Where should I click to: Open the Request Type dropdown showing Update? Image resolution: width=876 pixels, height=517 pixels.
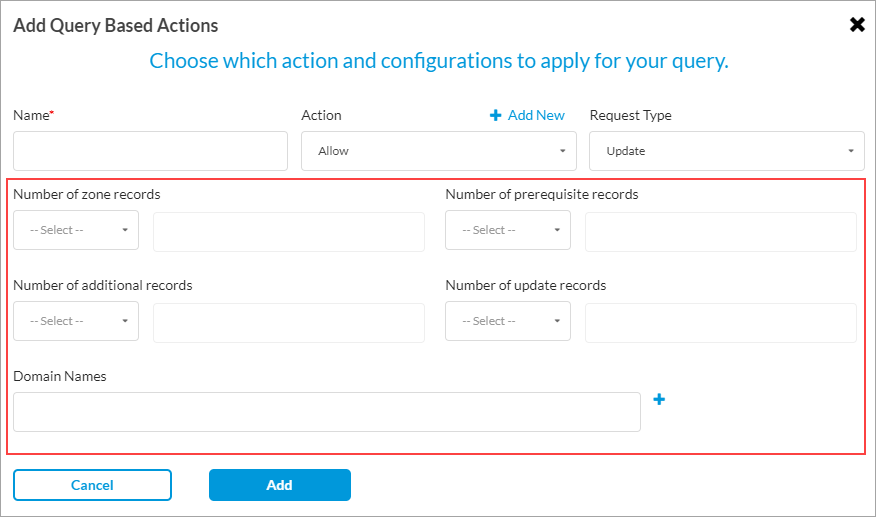[726, 151]
